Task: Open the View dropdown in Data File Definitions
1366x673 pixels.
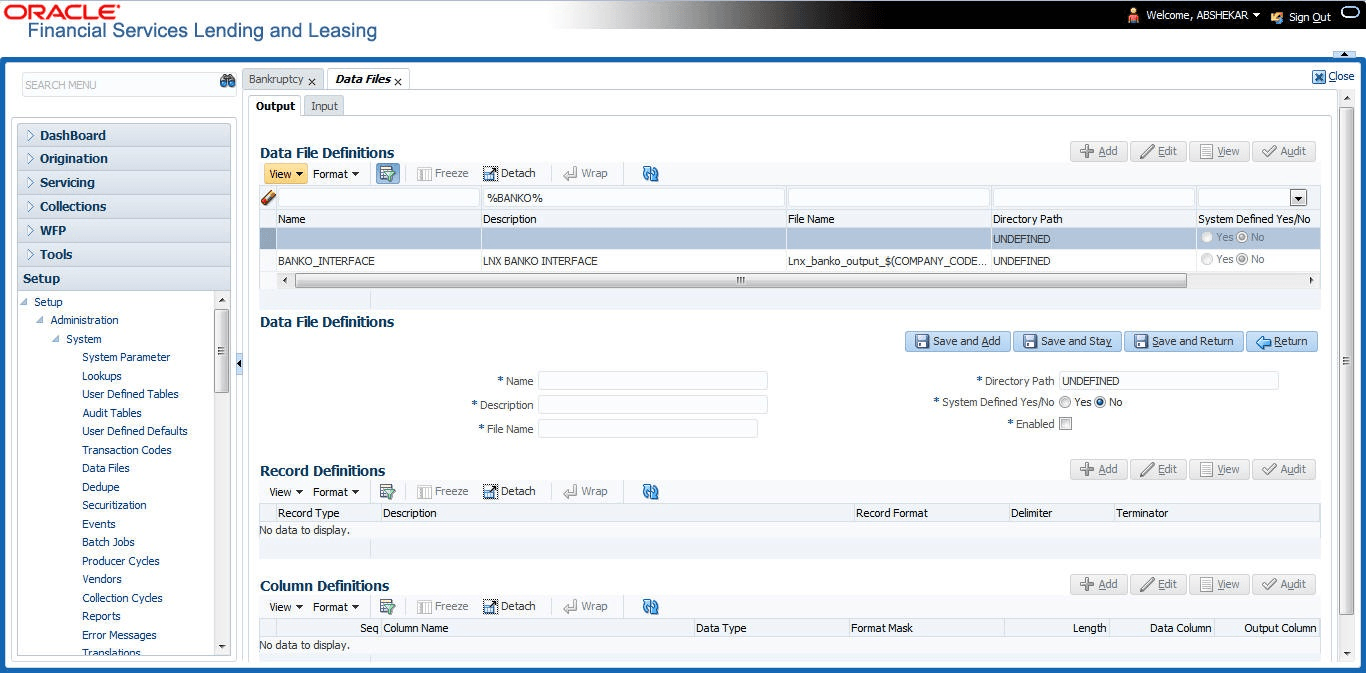Action: pos(285,174)
